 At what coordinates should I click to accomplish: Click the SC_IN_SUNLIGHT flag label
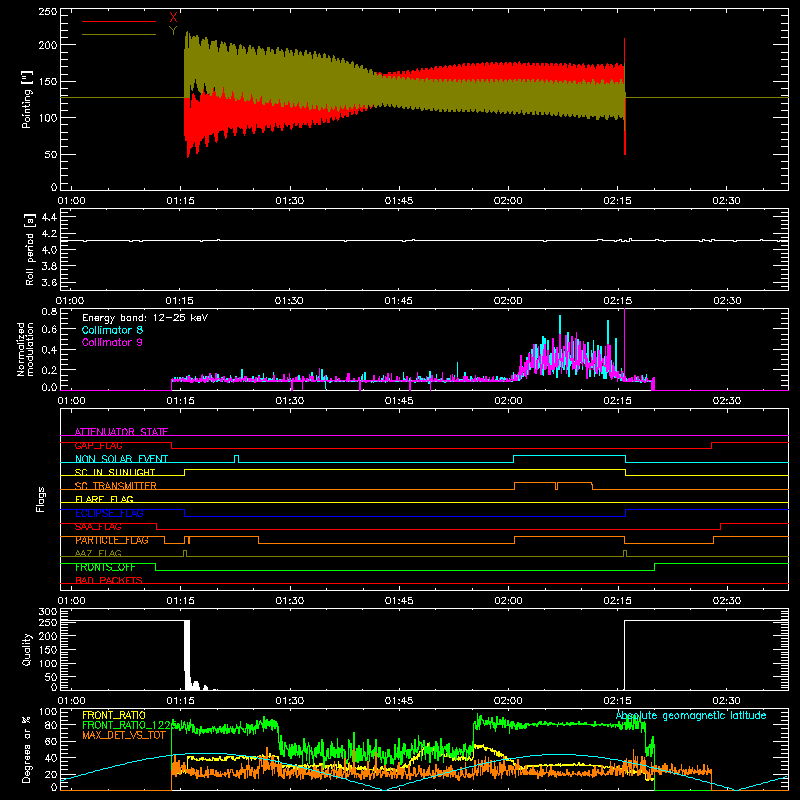[115, 472]
